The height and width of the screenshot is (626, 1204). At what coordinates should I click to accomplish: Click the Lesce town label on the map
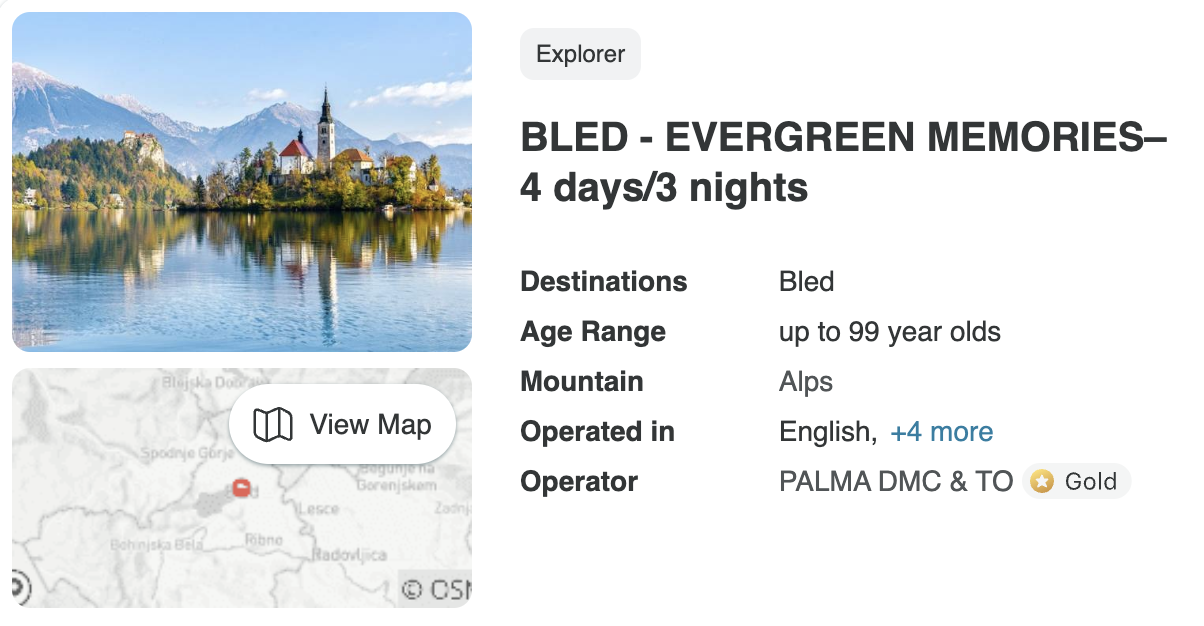[x=322, y=508]
